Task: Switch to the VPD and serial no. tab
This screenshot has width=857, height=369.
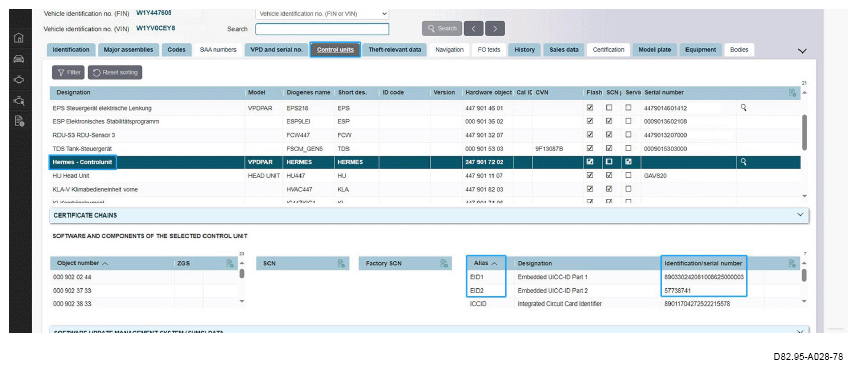Action: (x=276, y=50)
